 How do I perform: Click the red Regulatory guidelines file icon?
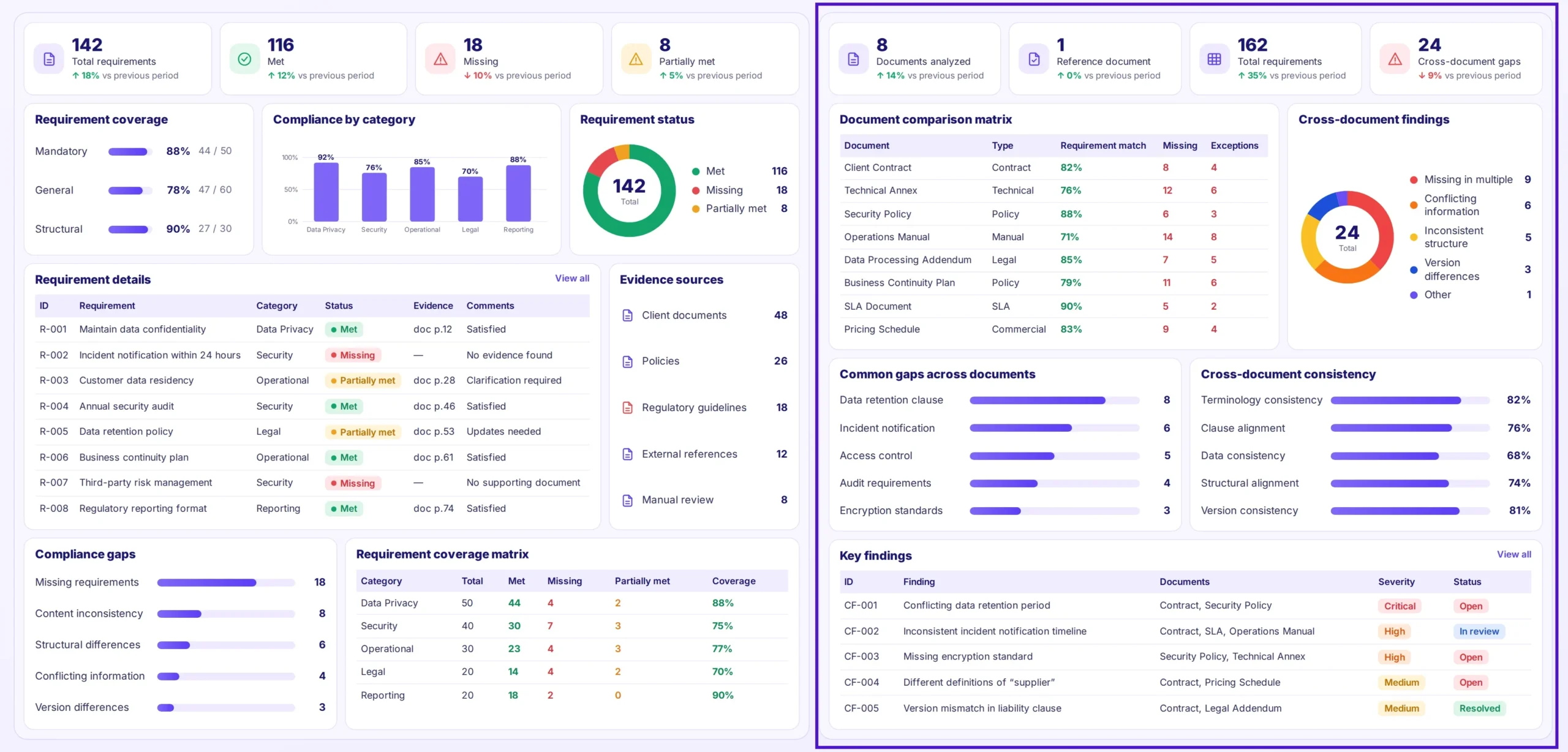[627, 408]
